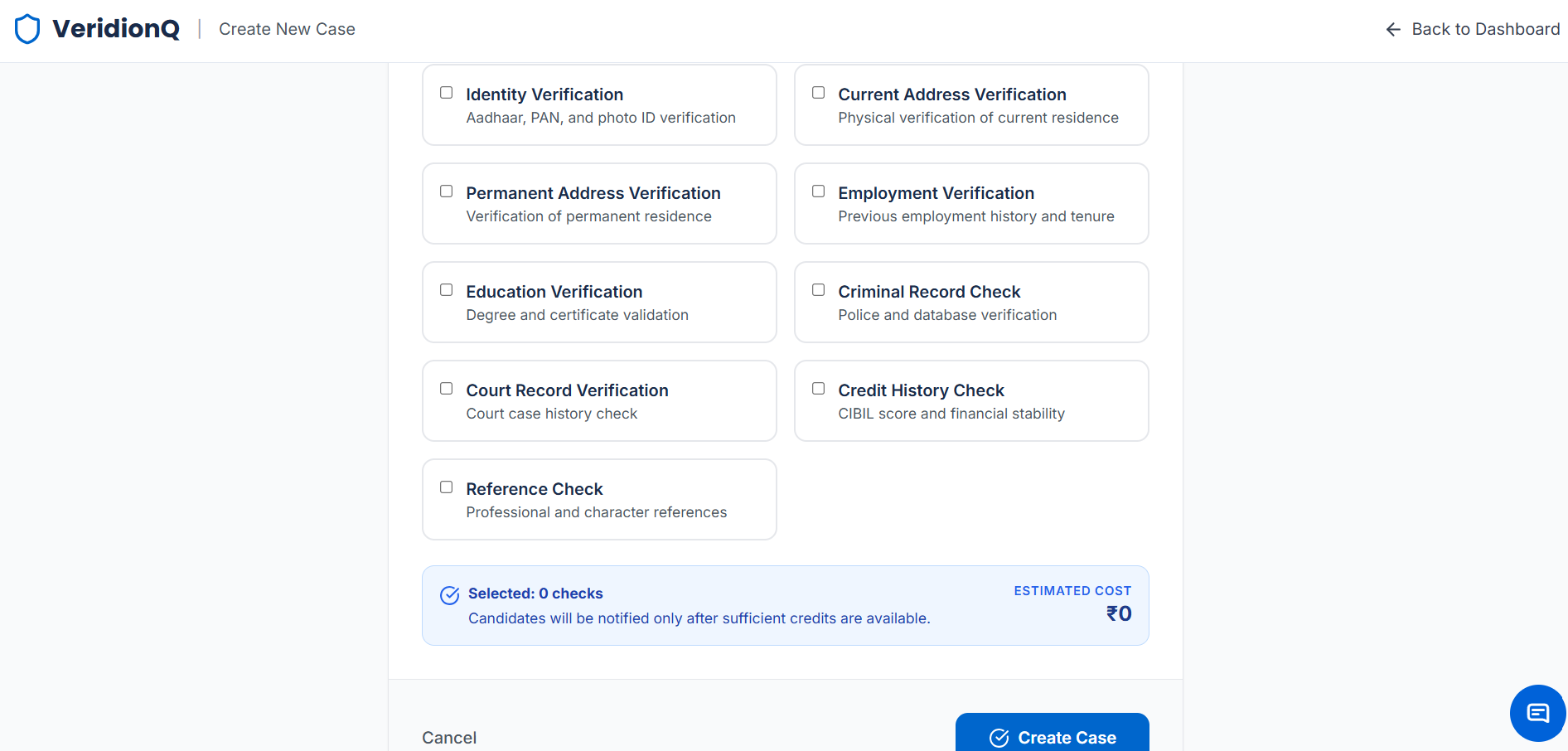The height and width of the screenshot is (751, 1568).
Task: Click the Create New Case header title
Action: [287, 30]
